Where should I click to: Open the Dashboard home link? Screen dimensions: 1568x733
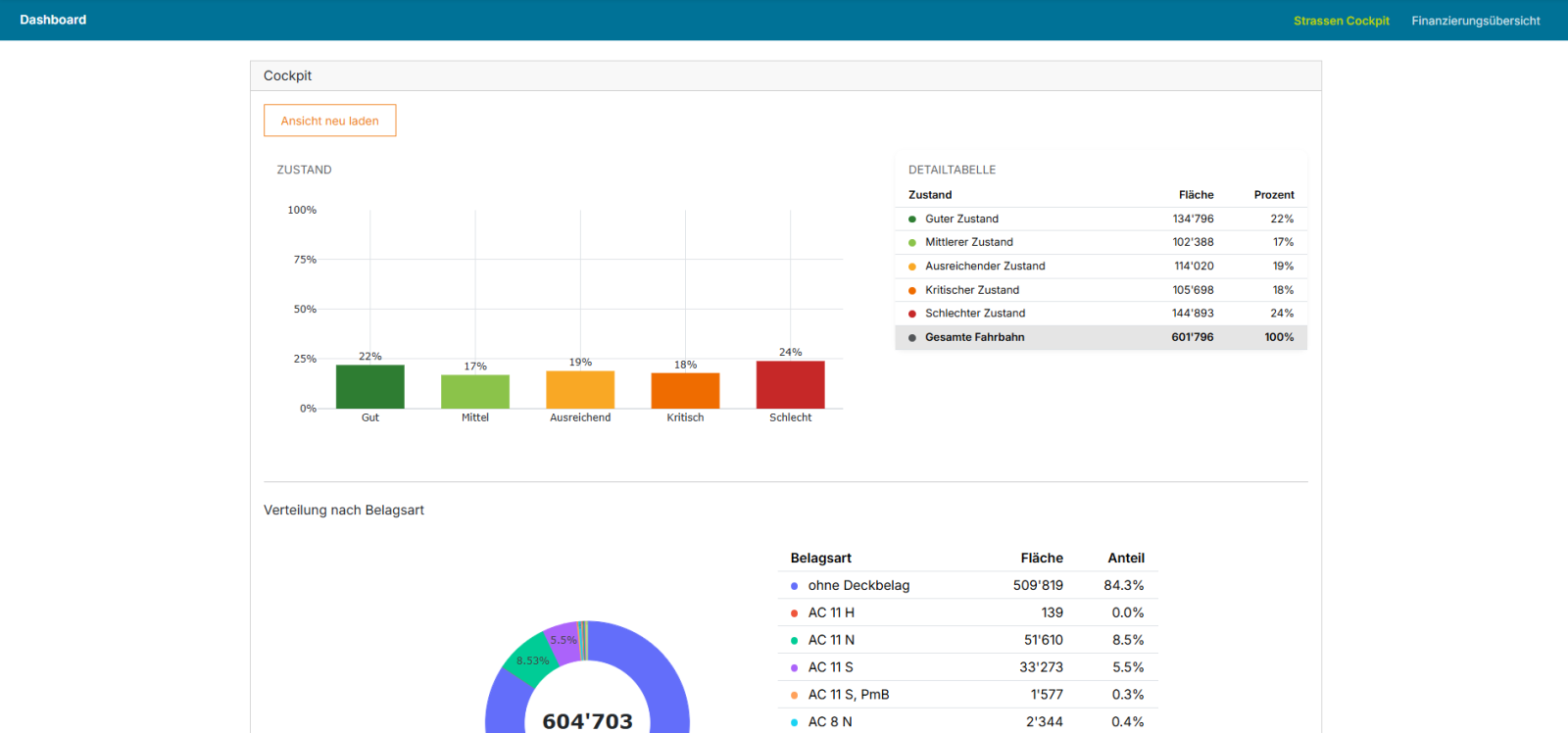(x=53, y=20)
